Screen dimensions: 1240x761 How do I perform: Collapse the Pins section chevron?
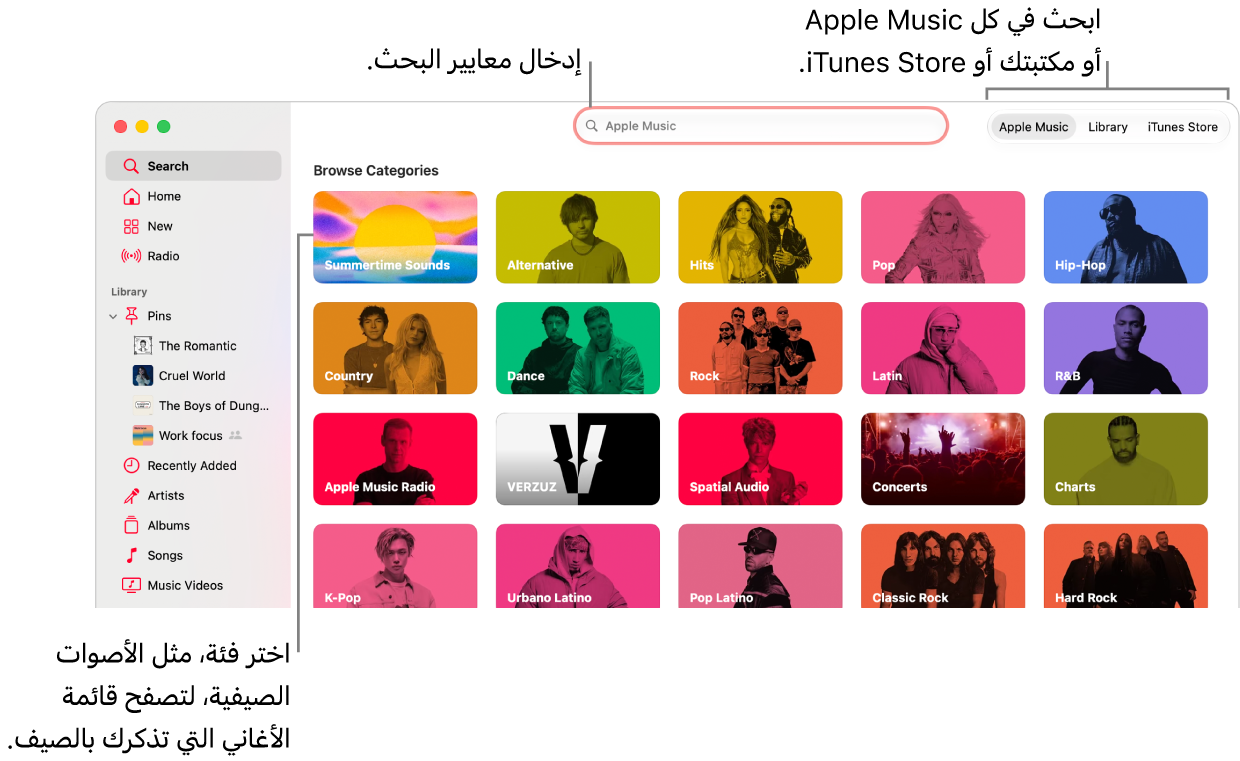[113, 316]
